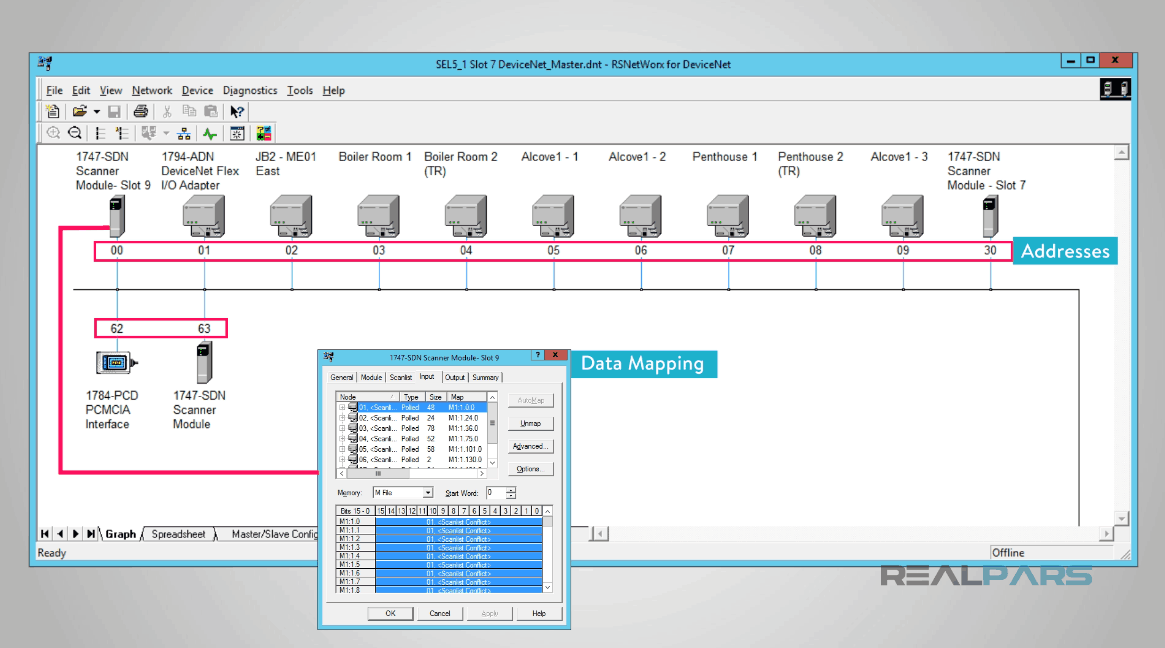The width and height of the screenshot is (1165, 648).
Task: Click the Options... button
Action: click(530, 470)
